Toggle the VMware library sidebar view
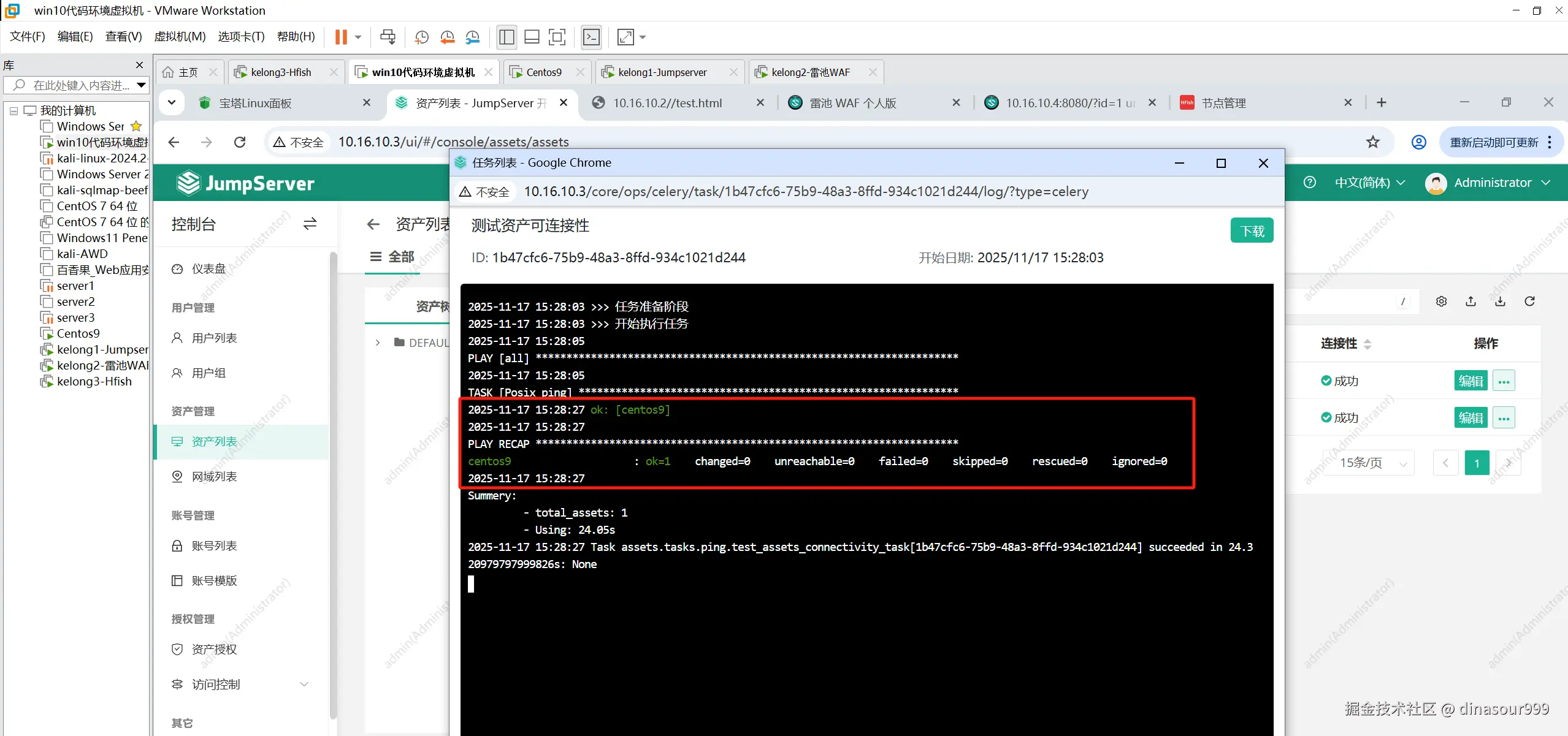This screenshot has height=736, width=1568. pos(507,37)
